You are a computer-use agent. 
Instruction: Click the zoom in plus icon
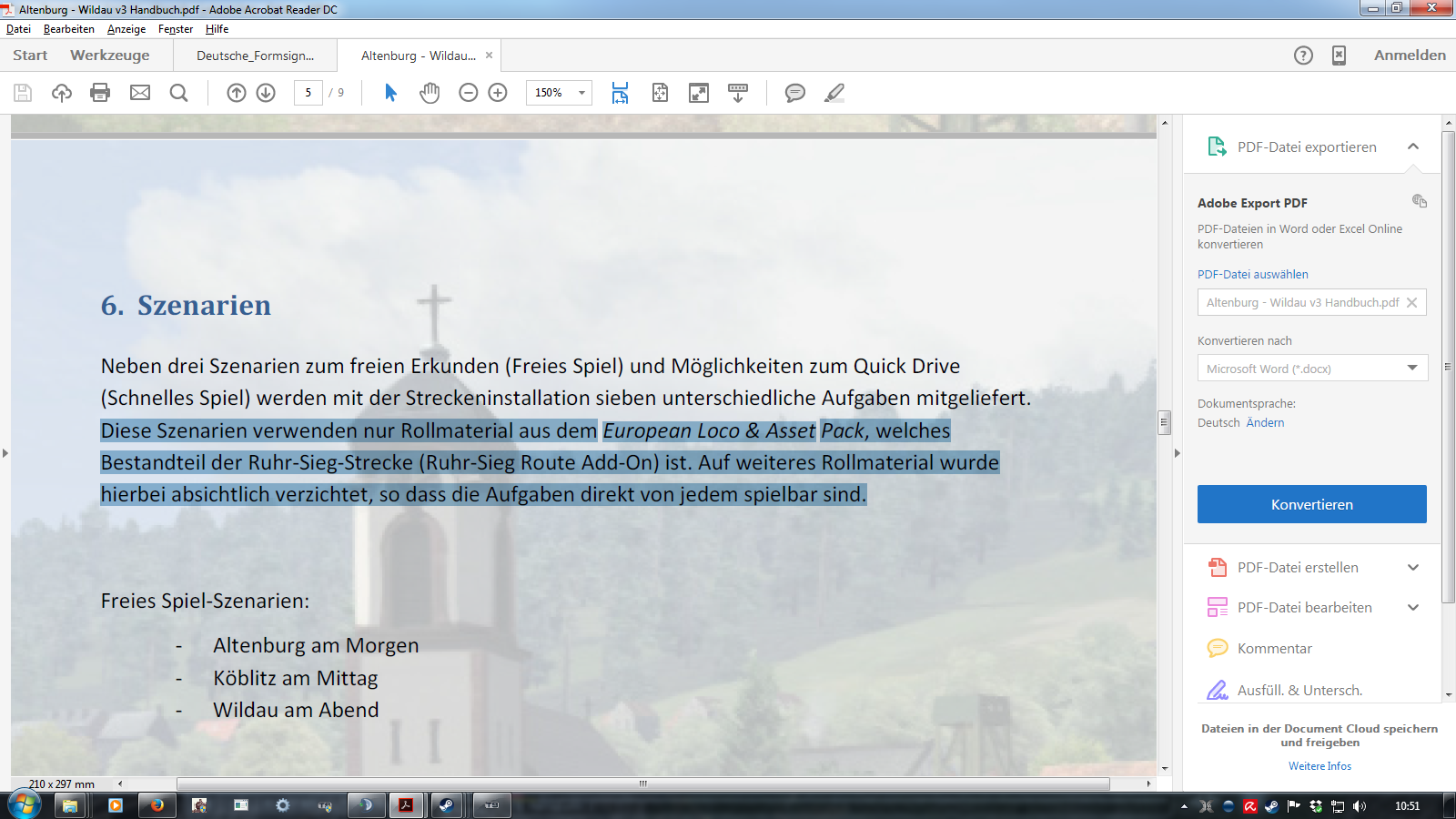[x=498, y=93]
